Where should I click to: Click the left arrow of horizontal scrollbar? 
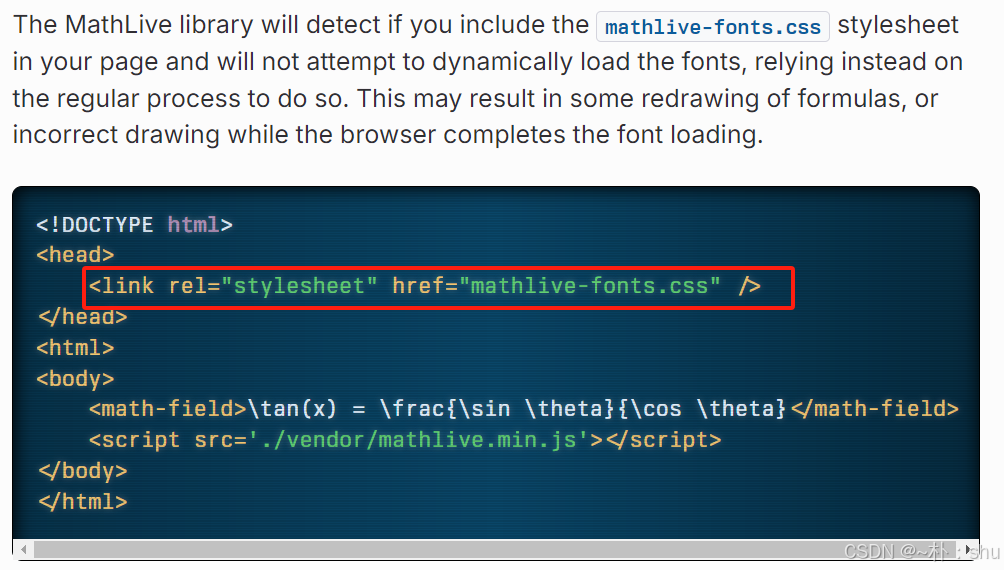(24, 550)
